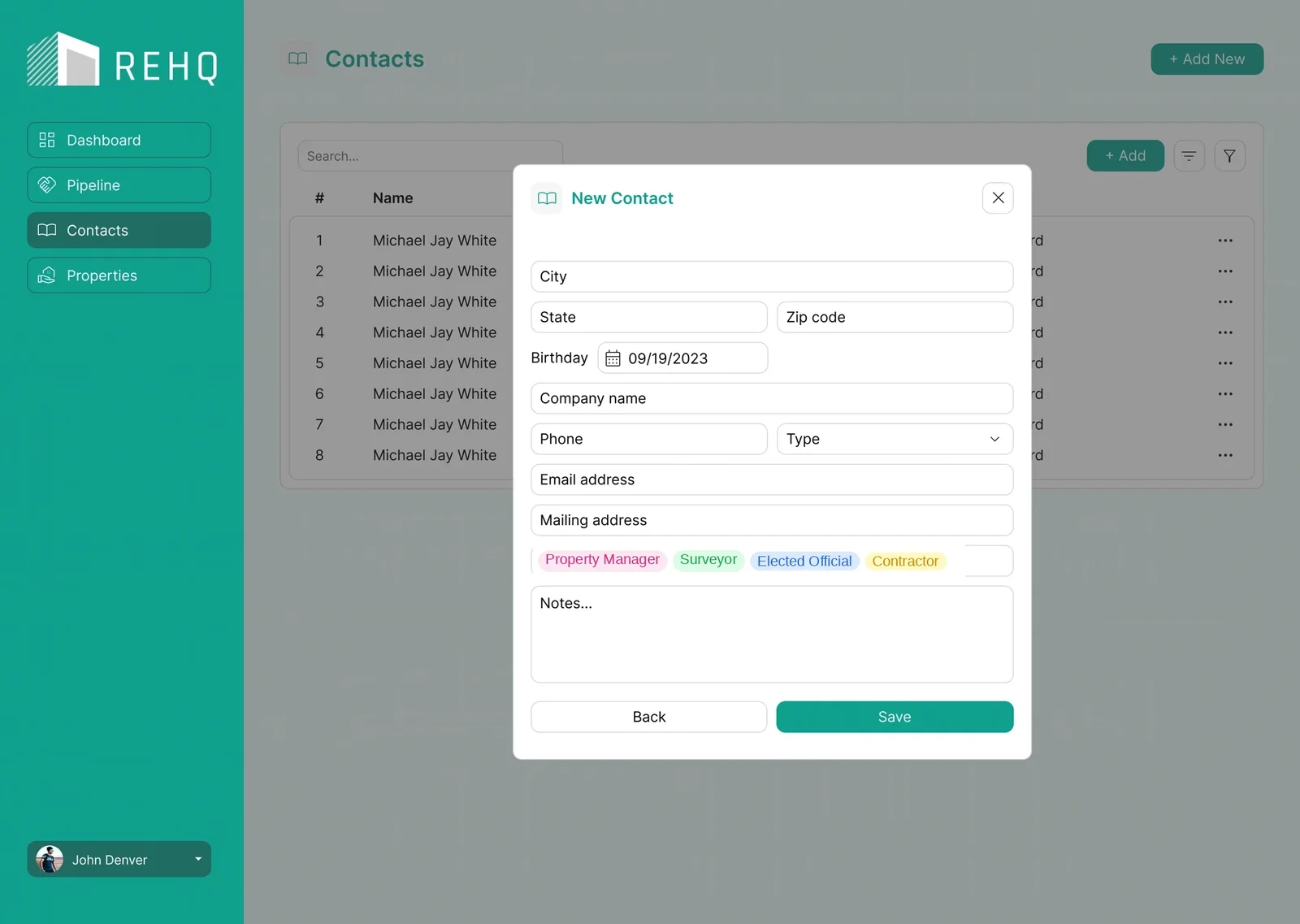Click the Contacts page header book icon
1300x924 pixels.
pyautogui.click(x=298, y=59)
